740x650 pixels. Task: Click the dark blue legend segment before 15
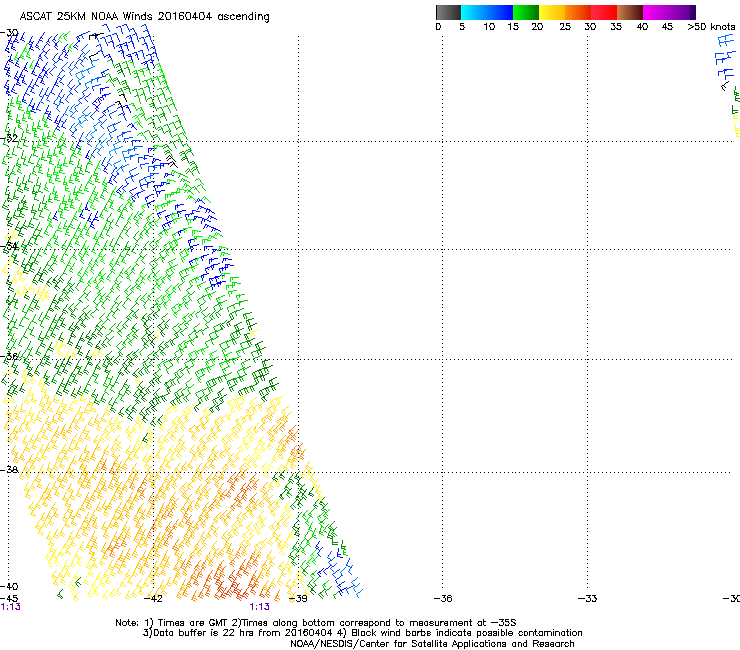(500, 12)
